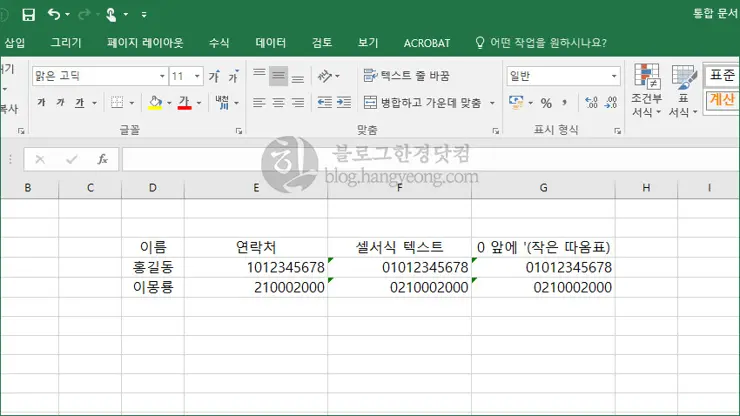Select the 표준 cell style
The width and height of the screenshot is (740, 416).
722,76
